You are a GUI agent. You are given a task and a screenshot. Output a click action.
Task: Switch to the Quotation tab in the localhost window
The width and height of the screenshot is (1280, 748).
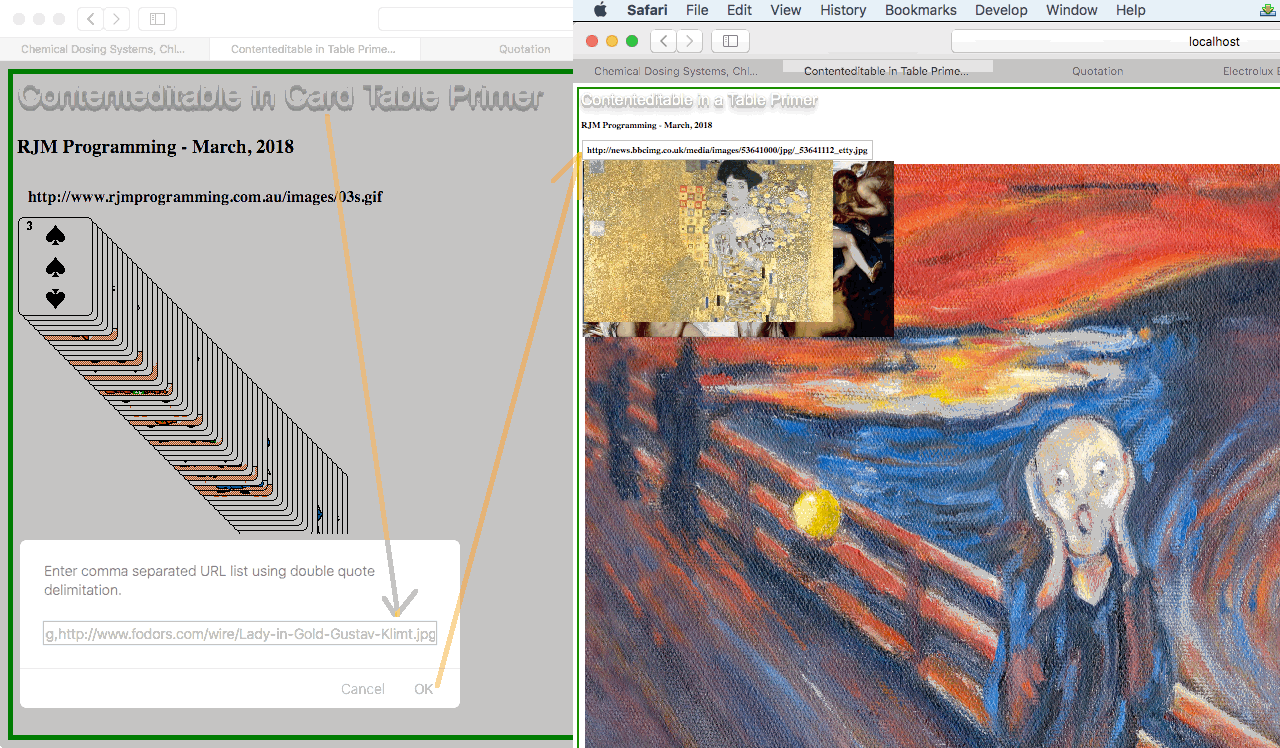coord(1098,71)
